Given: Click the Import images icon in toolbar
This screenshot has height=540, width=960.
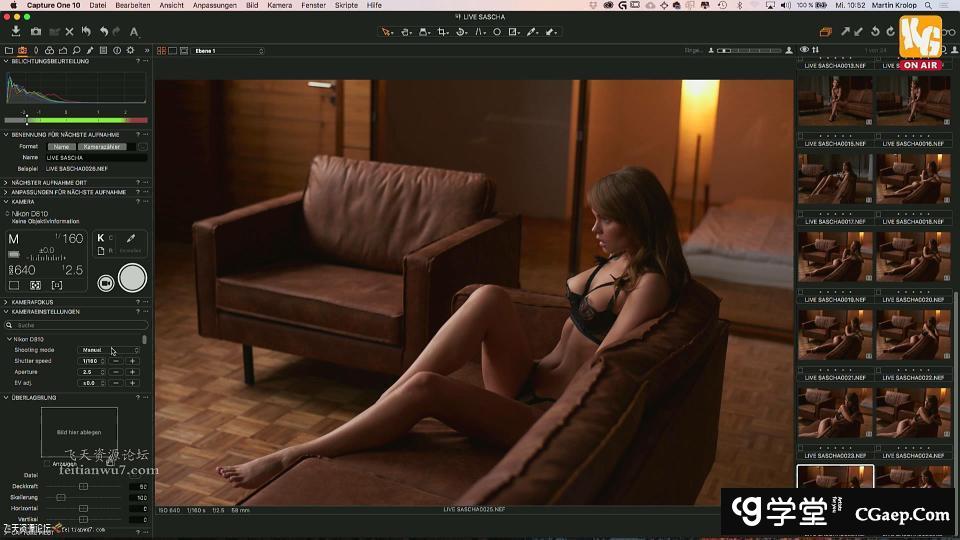Looking at the screenshot, I should coord(15,32).
